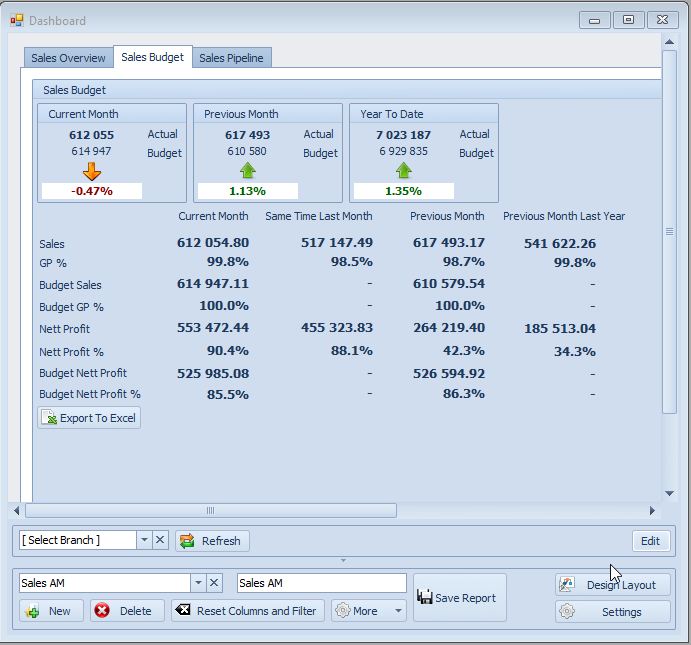
Task: Switch to the Sales Pipeline tab
Action: click(231, 58)
